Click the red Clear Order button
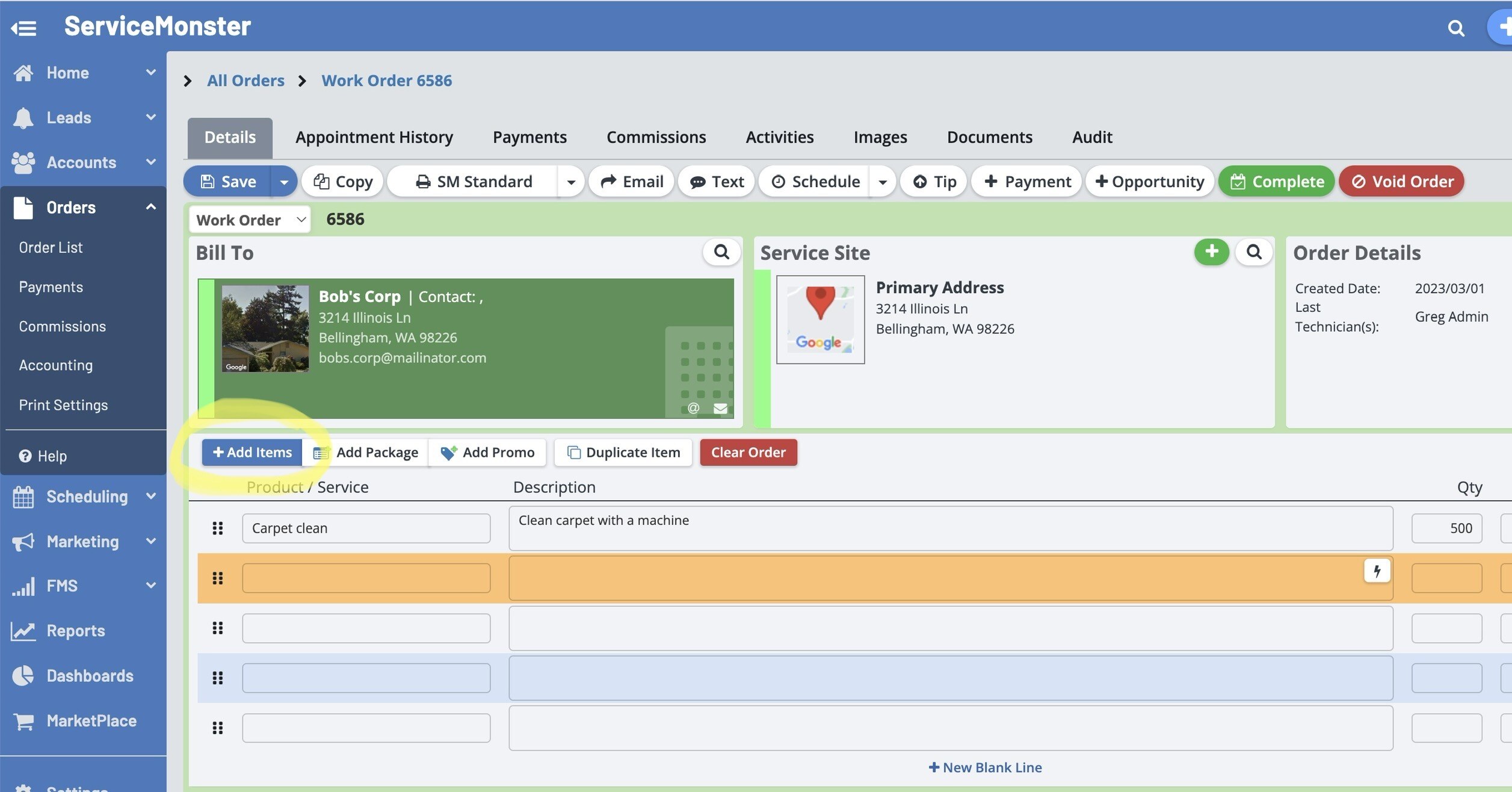This screenshot has width=1512, height=792. coord(748,452)
